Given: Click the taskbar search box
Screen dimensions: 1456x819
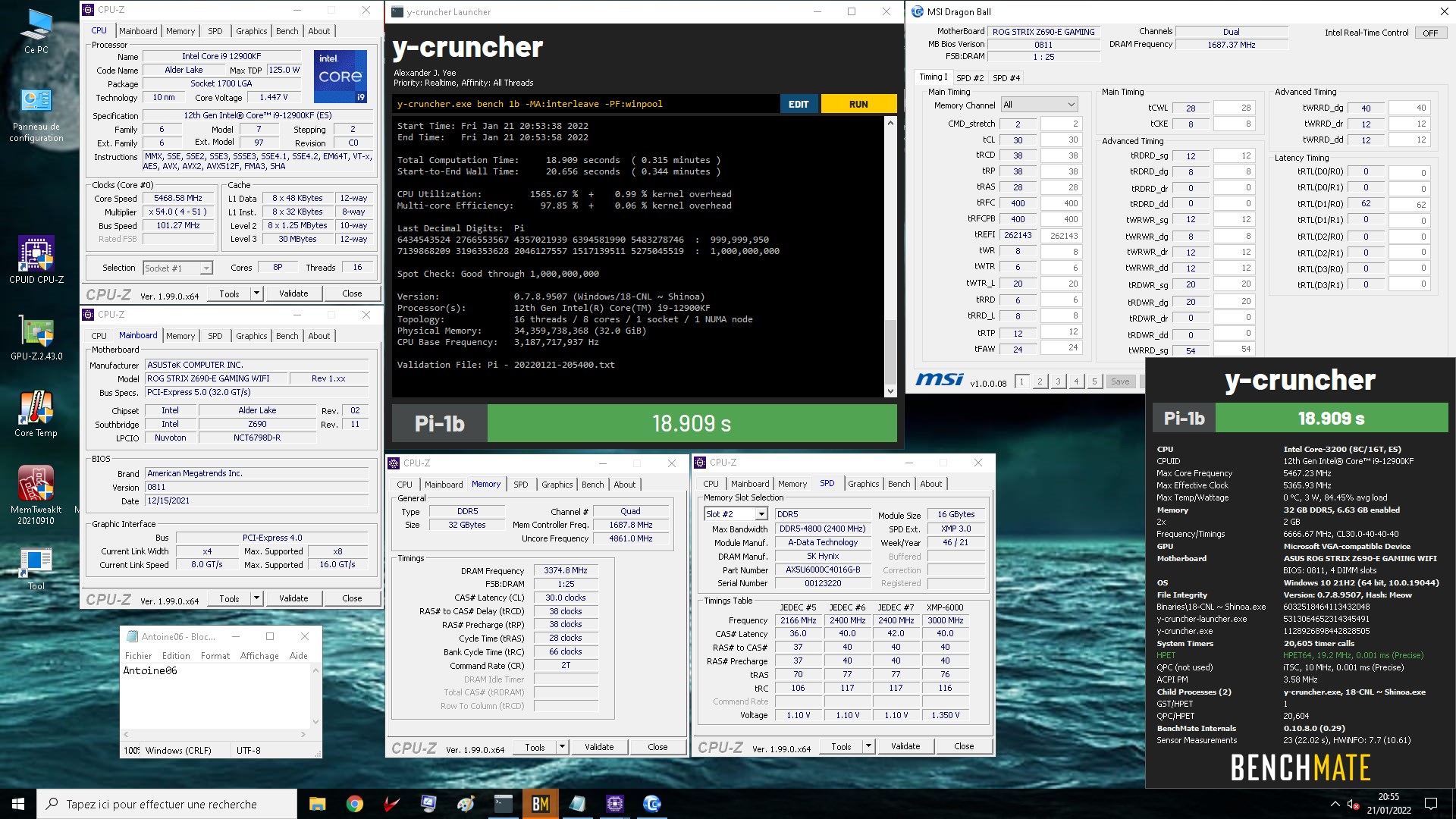Looking at the screenshot, I should pos(167,804).
